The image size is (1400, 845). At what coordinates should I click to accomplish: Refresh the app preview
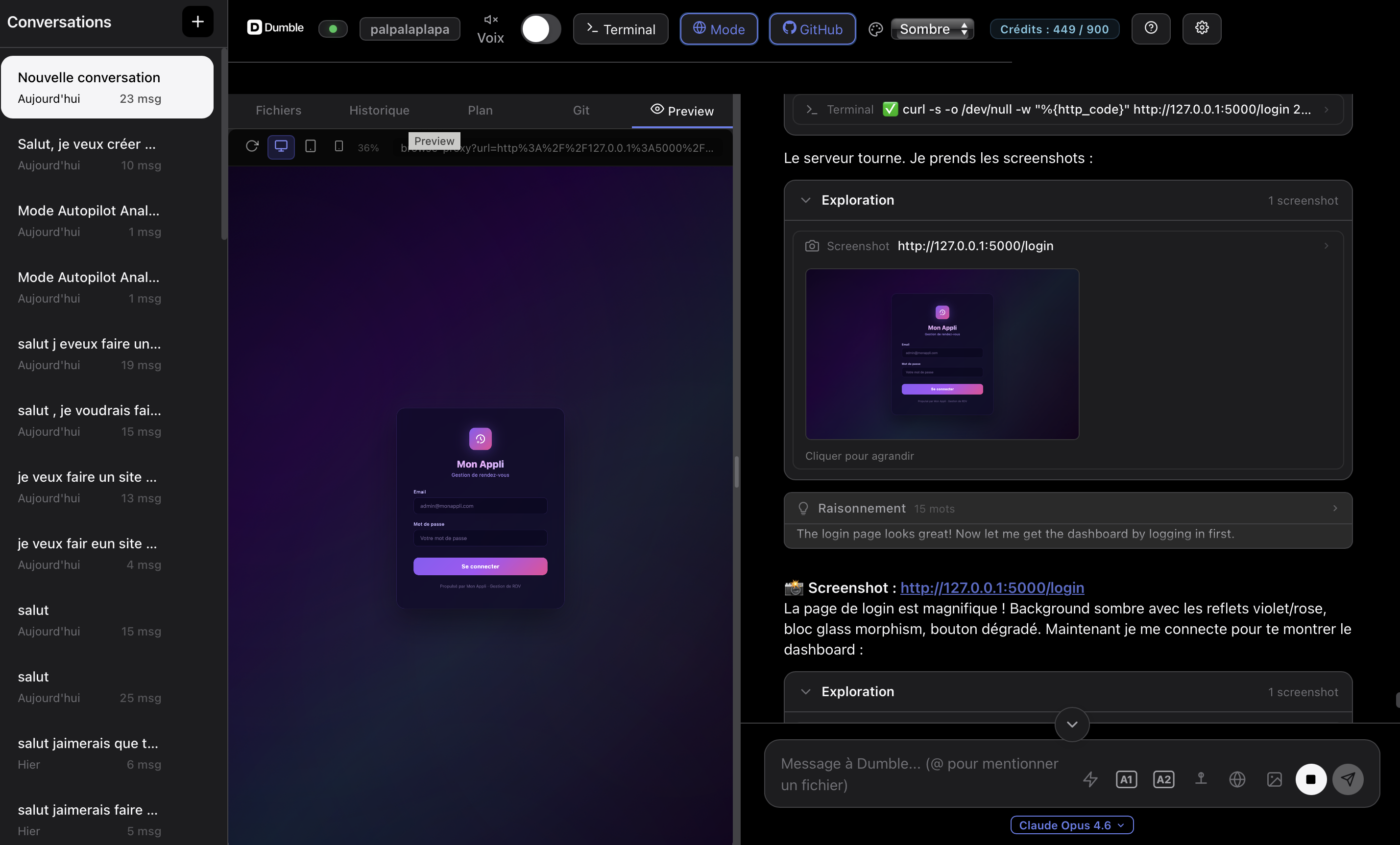[252, 146]
